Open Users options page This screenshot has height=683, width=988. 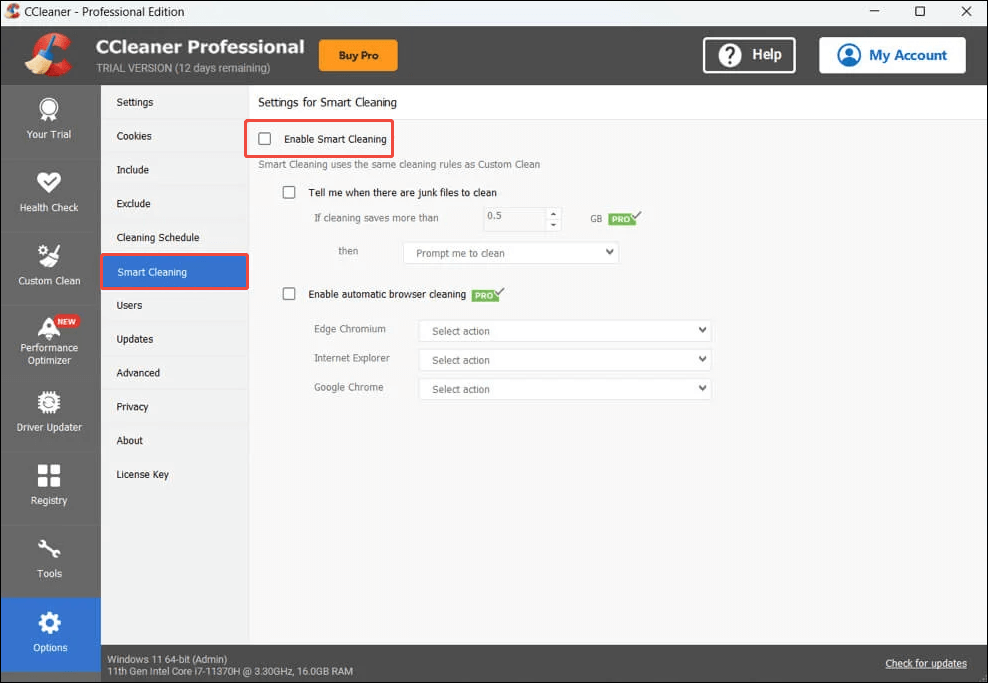pos(175,306)
